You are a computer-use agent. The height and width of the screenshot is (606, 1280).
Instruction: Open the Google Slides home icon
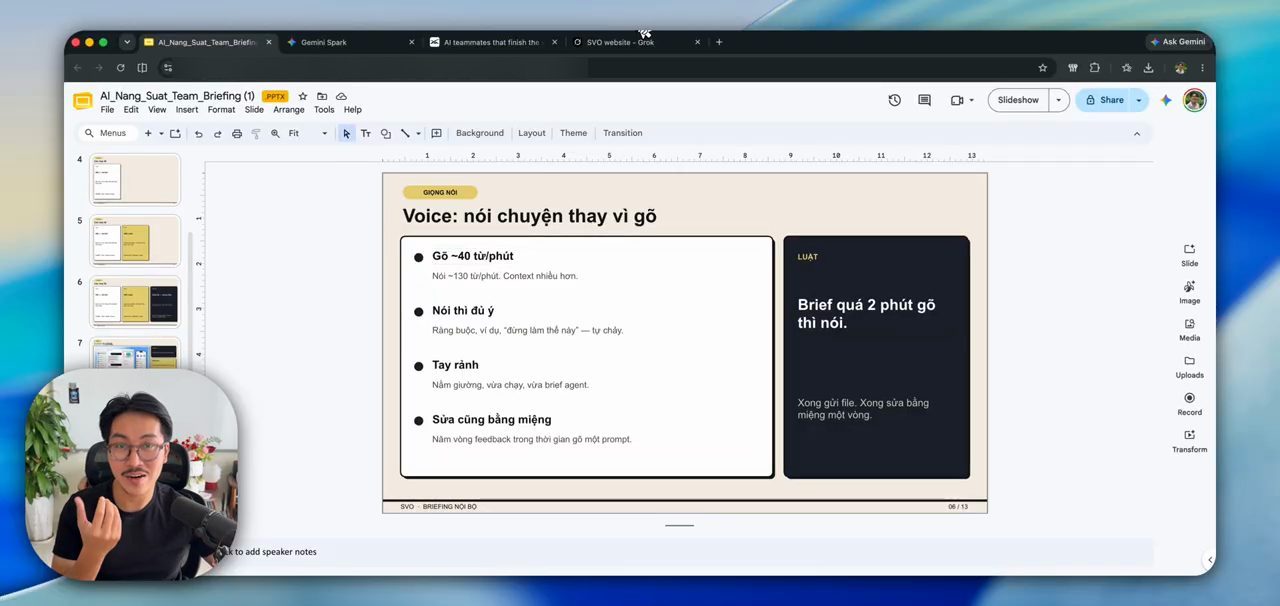coord(83,101)
